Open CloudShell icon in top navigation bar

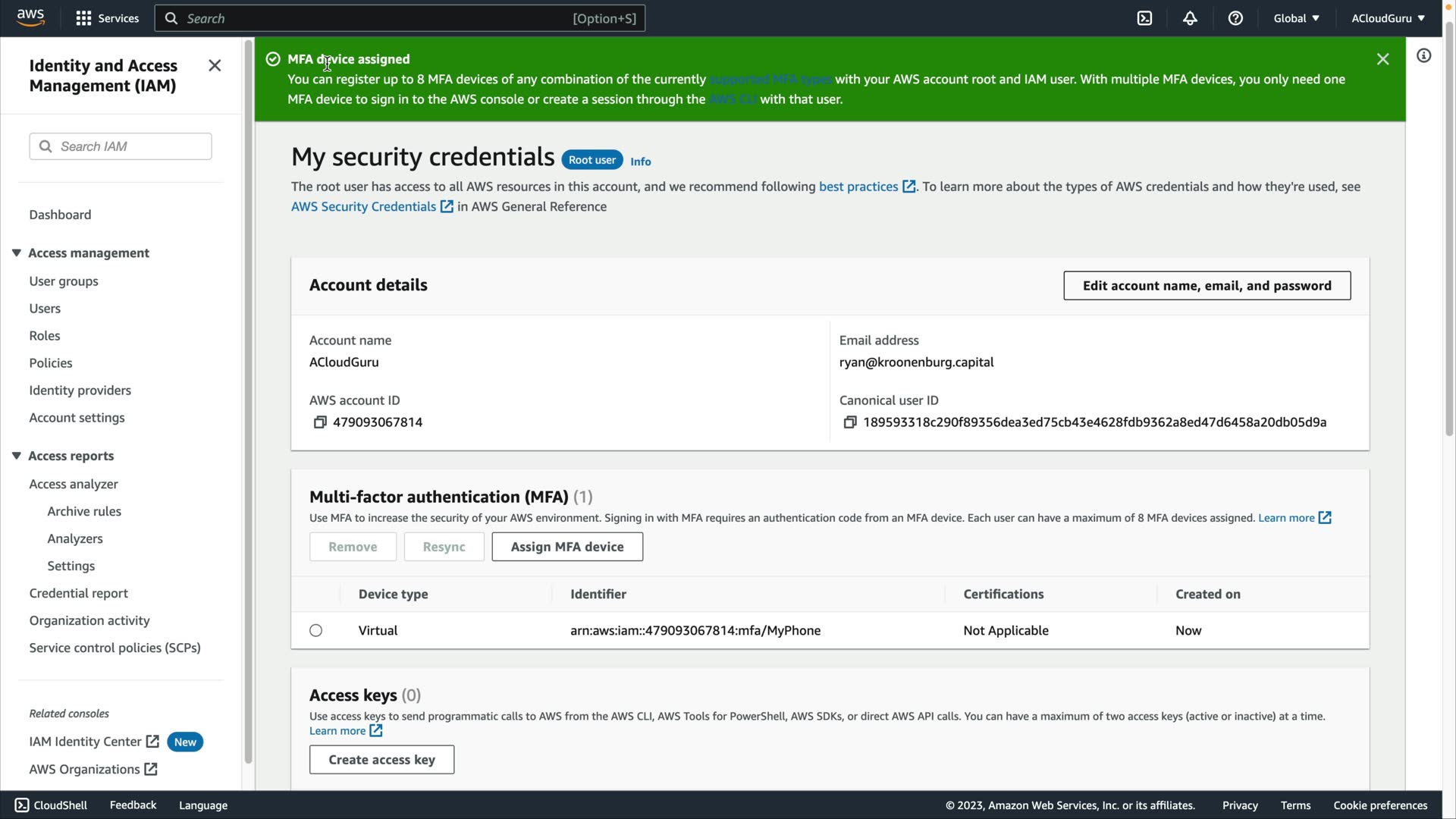tap(1144, 18)
